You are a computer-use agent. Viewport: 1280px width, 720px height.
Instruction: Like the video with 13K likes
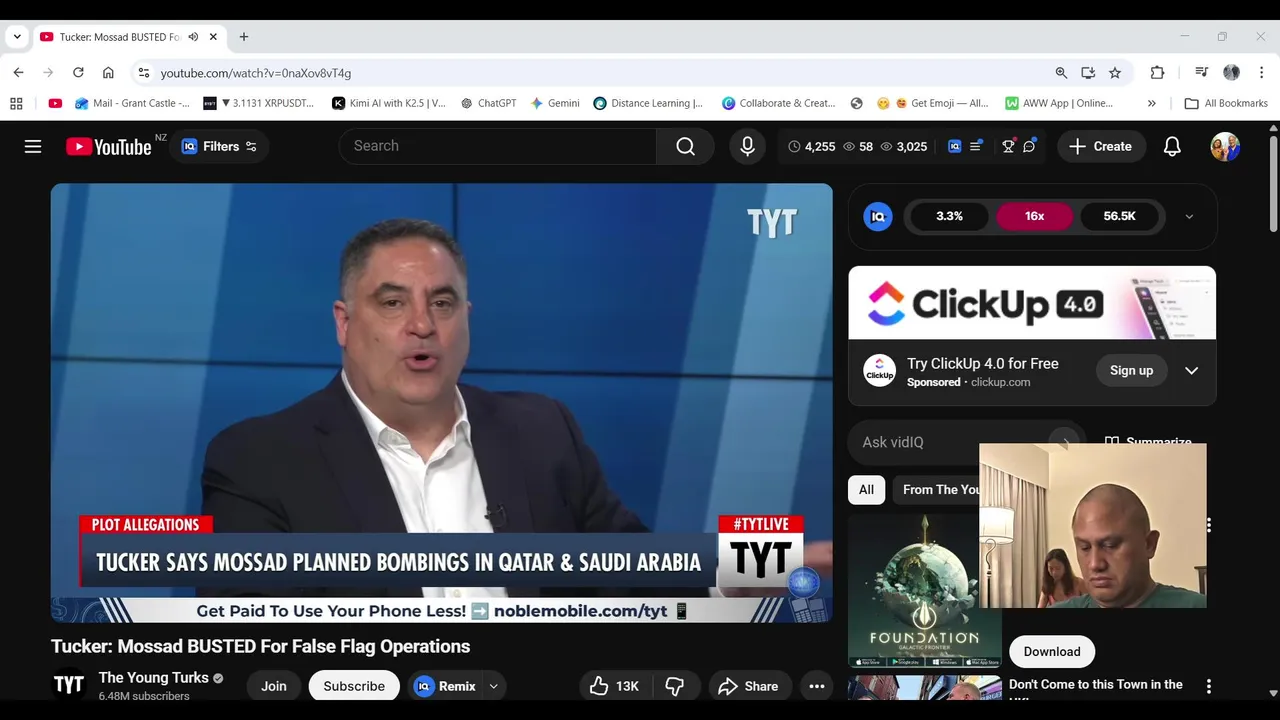pos(614,686)
